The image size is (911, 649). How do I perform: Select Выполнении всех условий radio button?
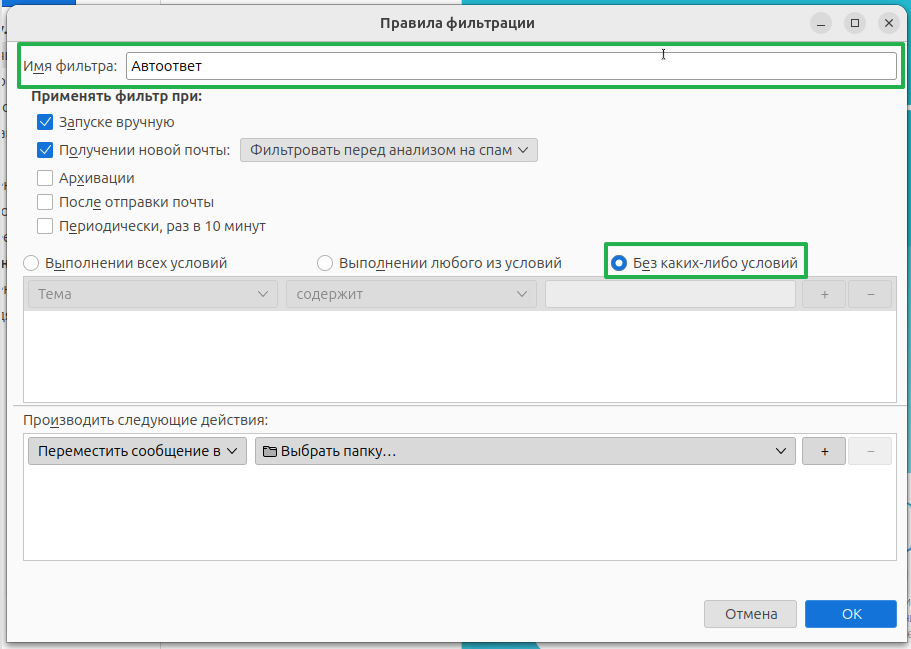[31, 263]
